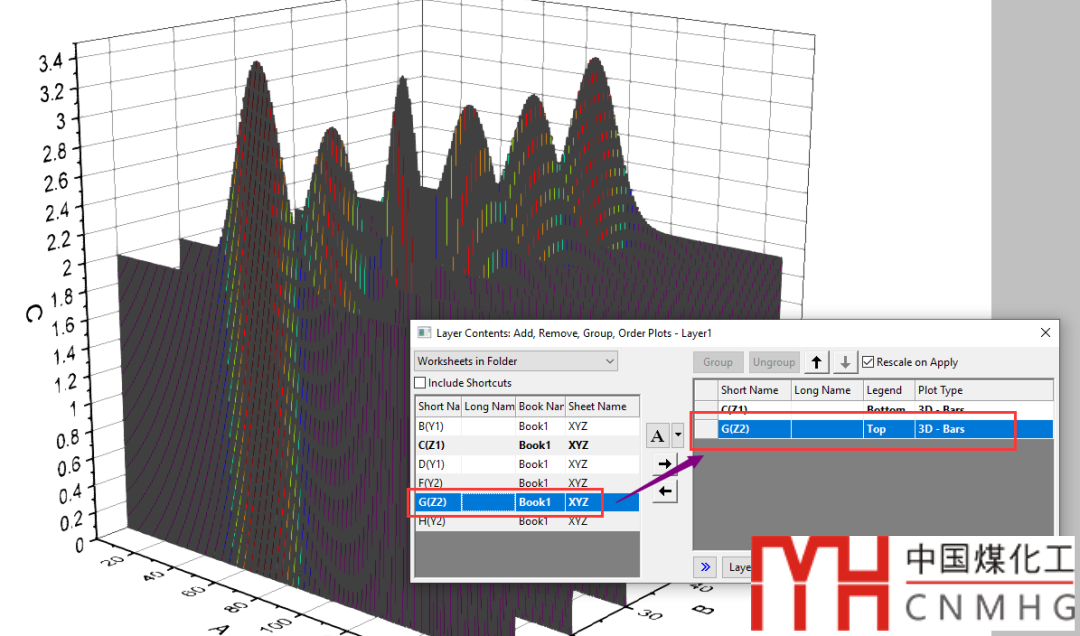This screenshot has width=1080, height=636.
Task: Click the double chevron expand button
Action: coord(705,567)
